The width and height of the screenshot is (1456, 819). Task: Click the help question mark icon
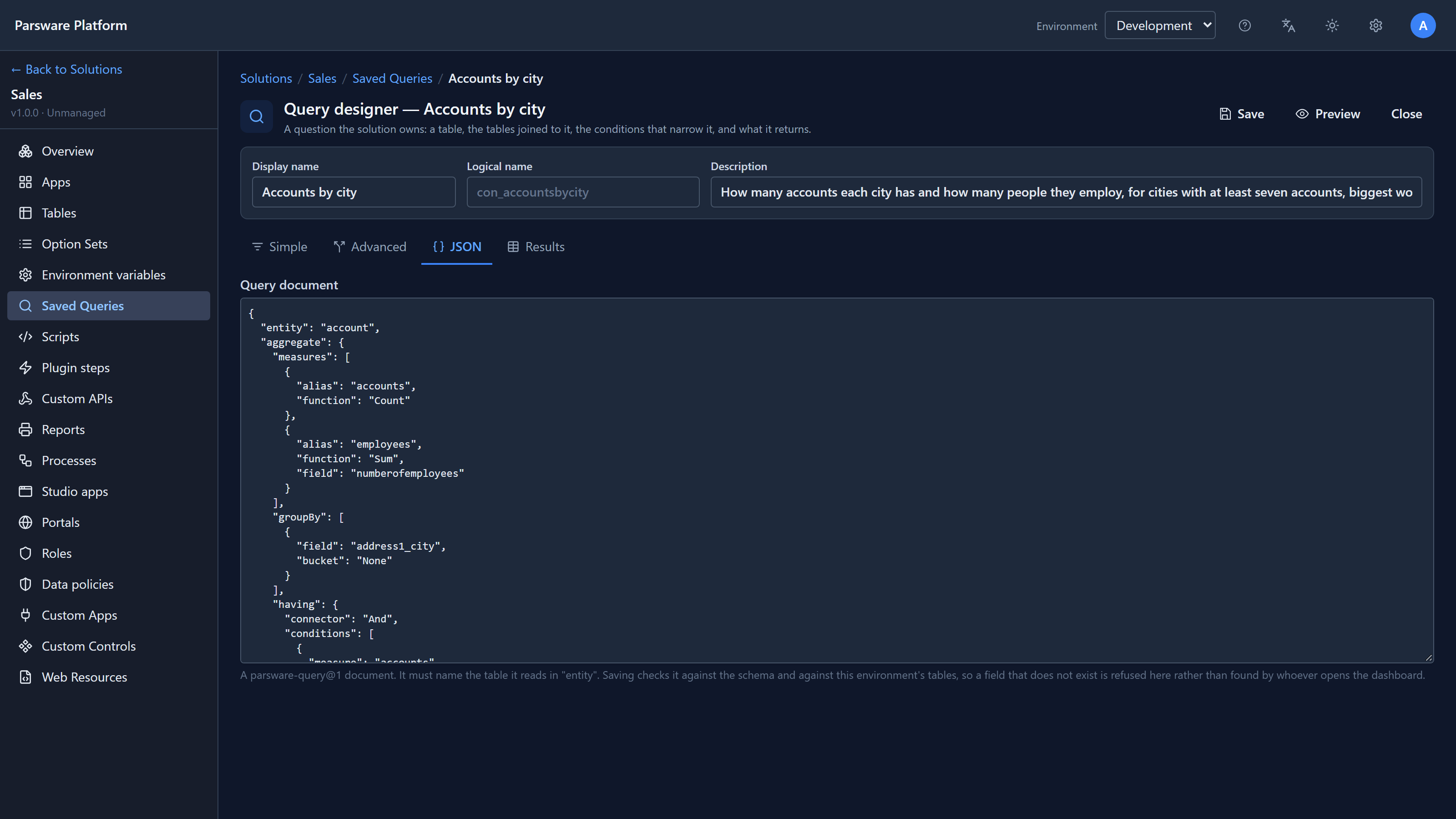click(1244, 25)
